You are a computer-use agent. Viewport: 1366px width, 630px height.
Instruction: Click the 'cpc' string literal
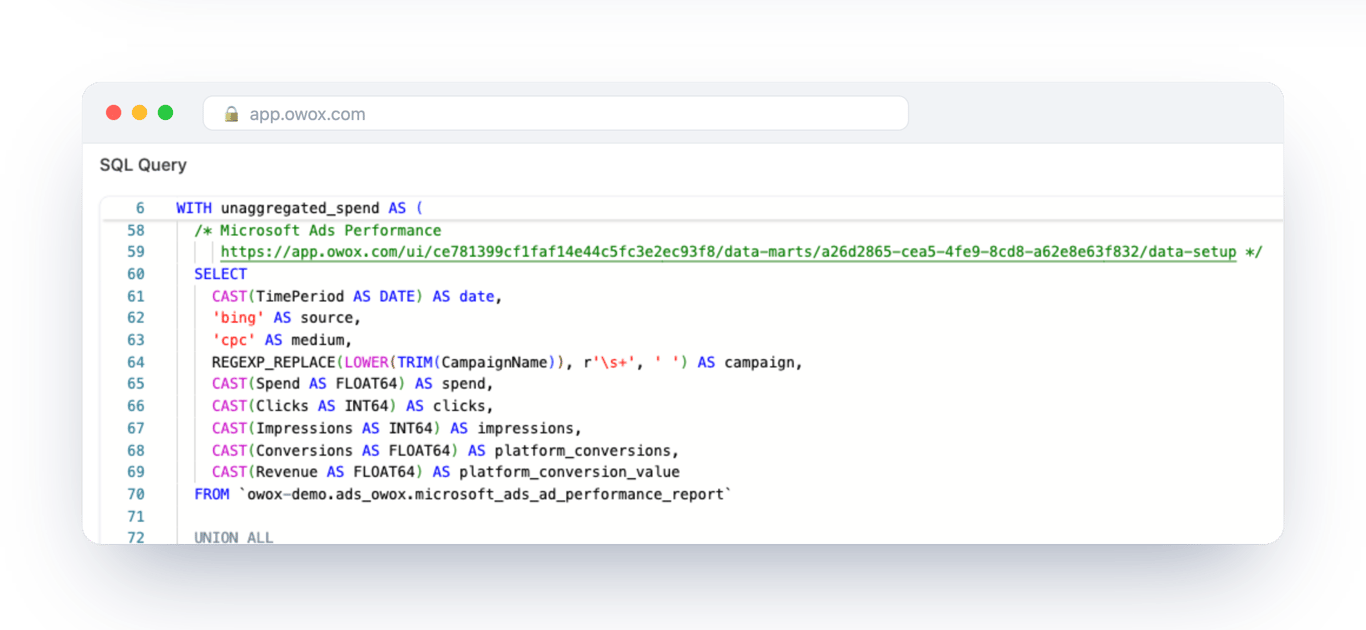tap(233, 340)
